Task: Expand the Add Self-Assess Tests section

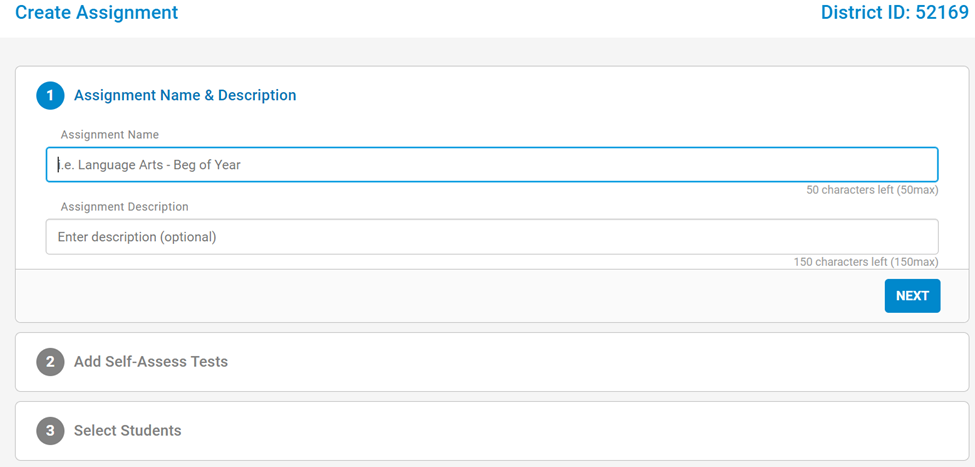Action: coord(151,362)
